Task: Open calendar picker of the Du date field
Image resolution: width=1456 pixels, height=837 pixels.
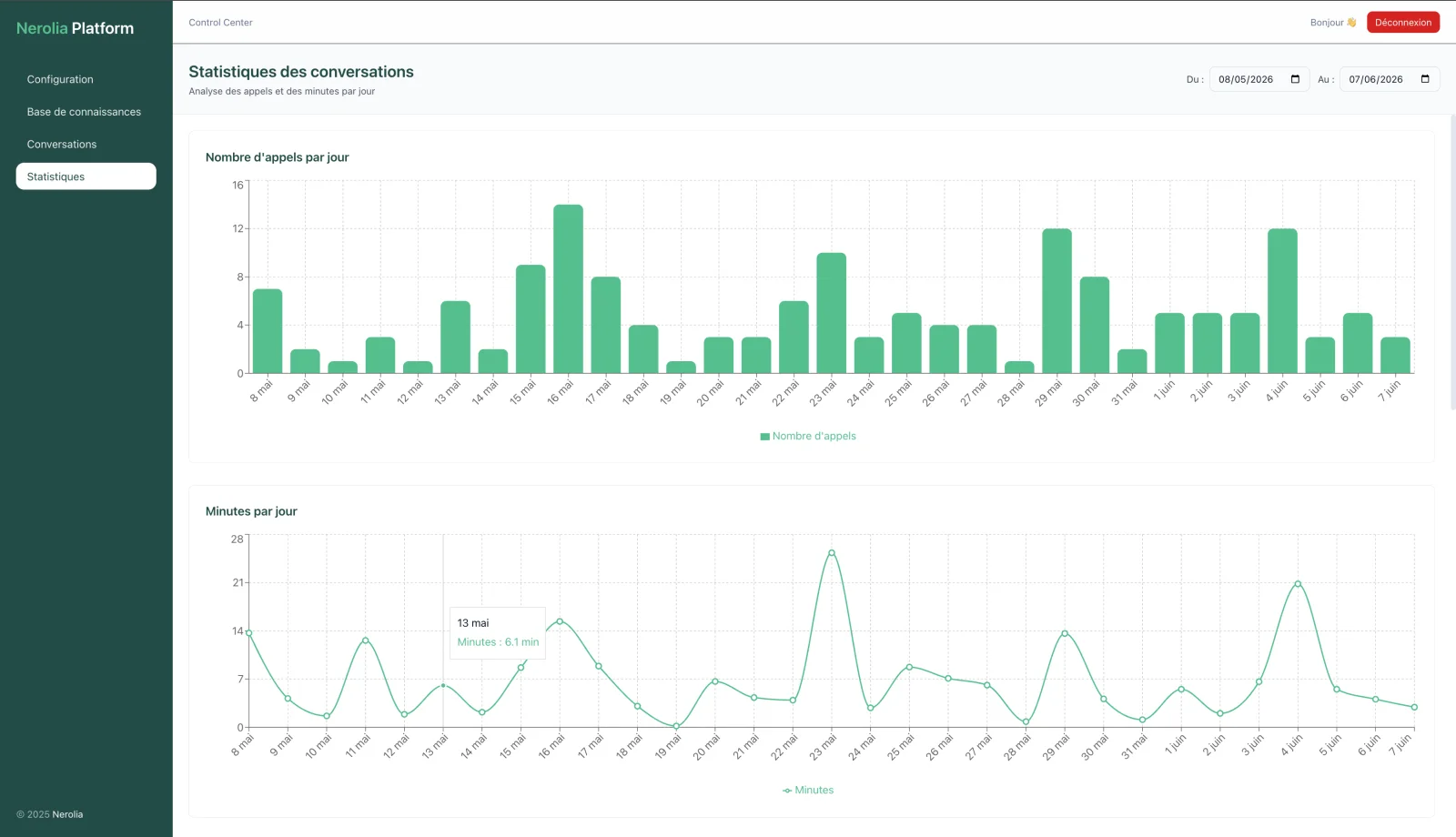Action: pos(1295,79)
